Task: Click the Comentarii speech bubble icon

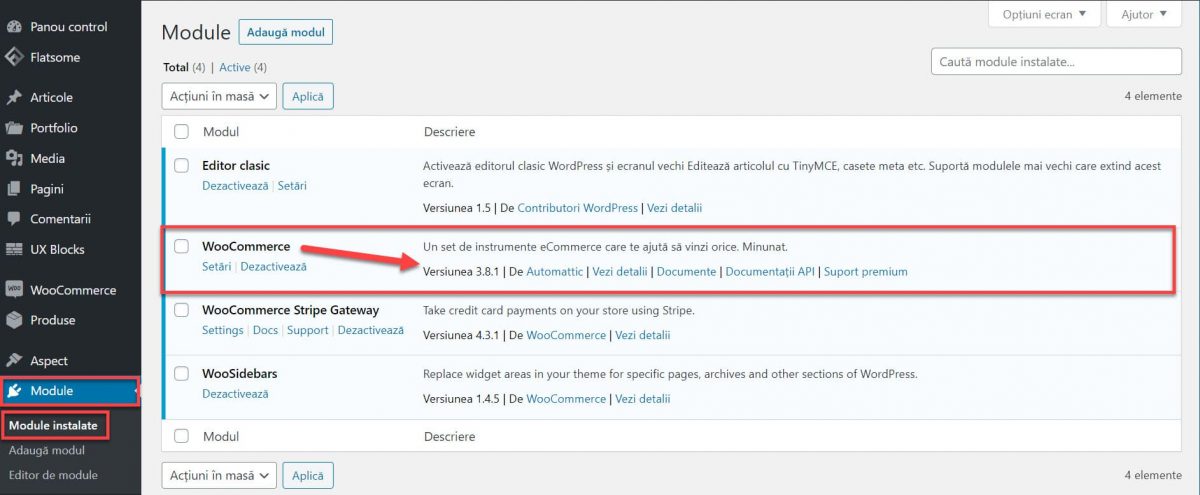Action: click(14, 219)
